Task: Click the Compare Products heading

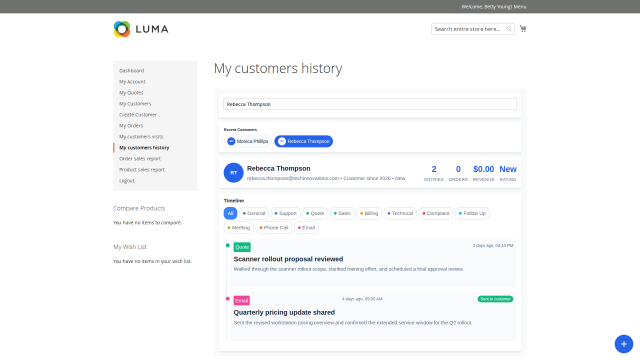Action: point(139,208)
